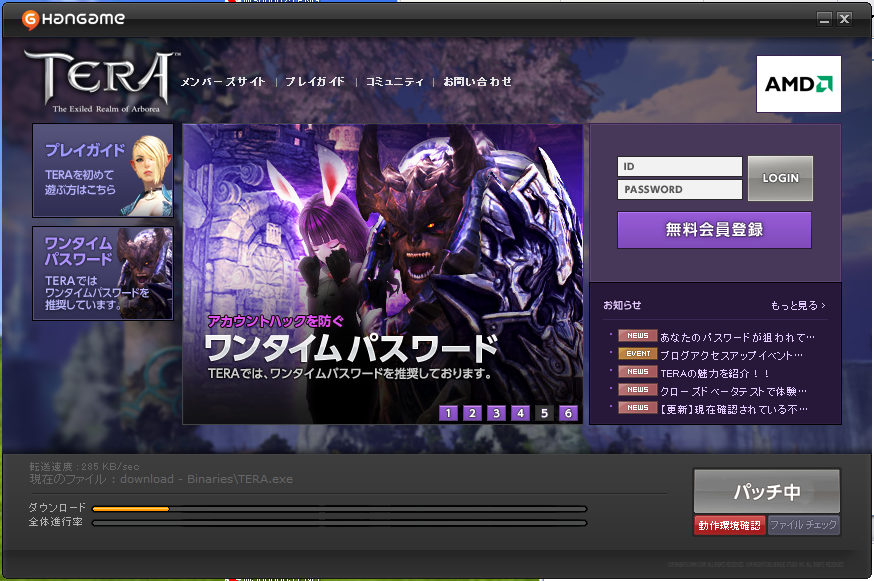Click 現在のファイル download Binaries\TERA.exe text
The height and width of the screenshot is (581, 874).
[161, 479]
